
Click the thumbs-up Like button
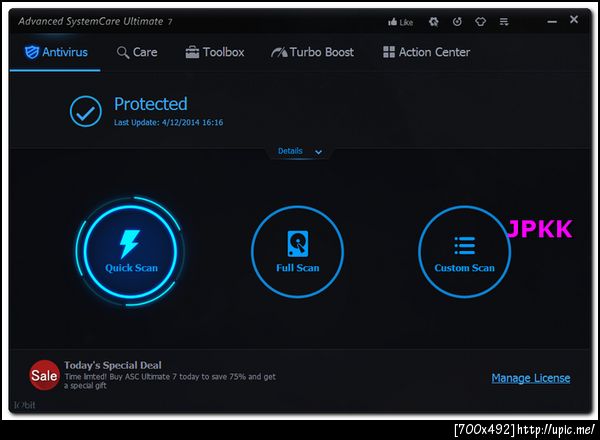[400, 22]
